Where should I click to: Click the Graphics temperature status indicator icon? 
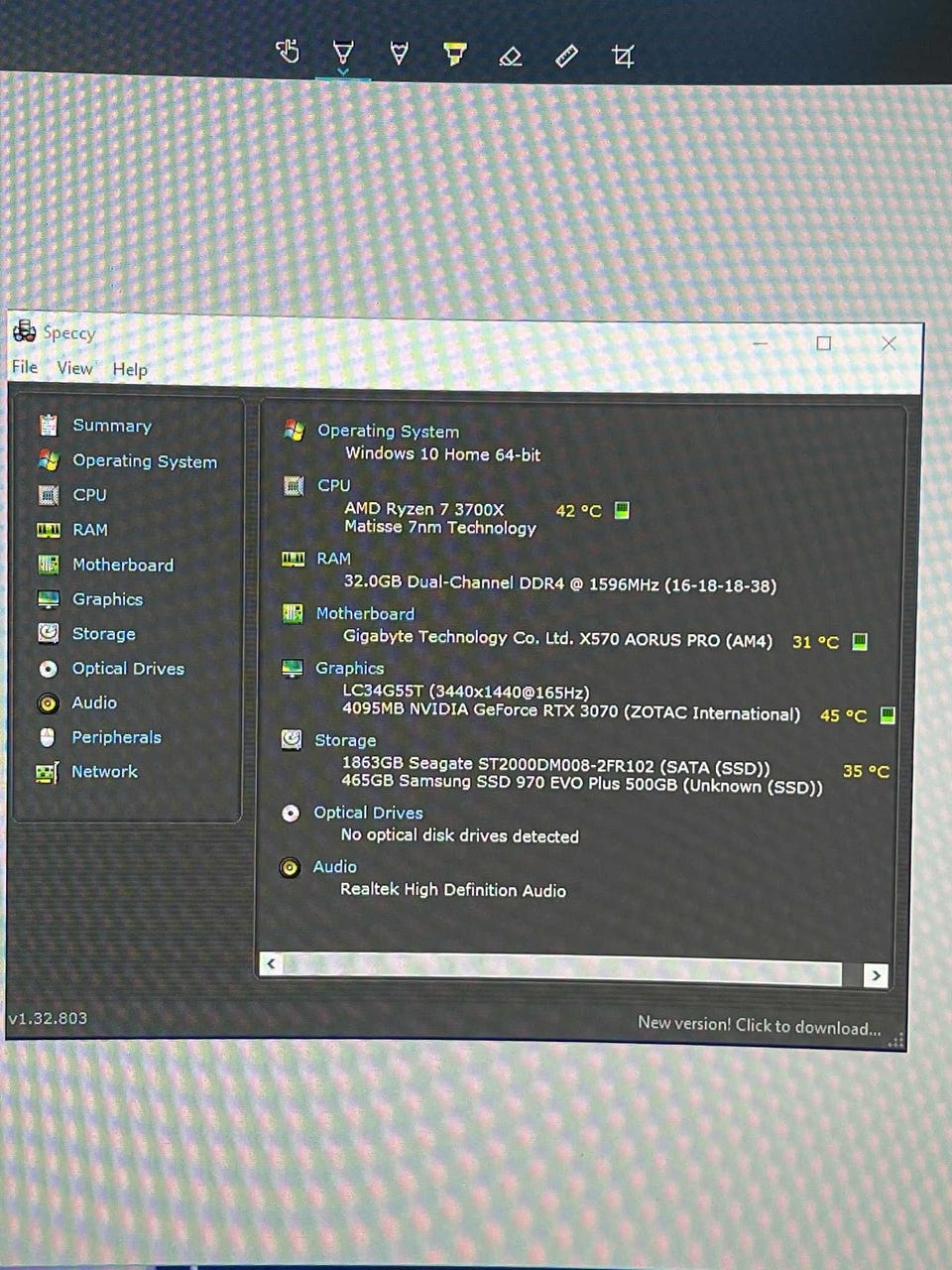coord(888,714)
